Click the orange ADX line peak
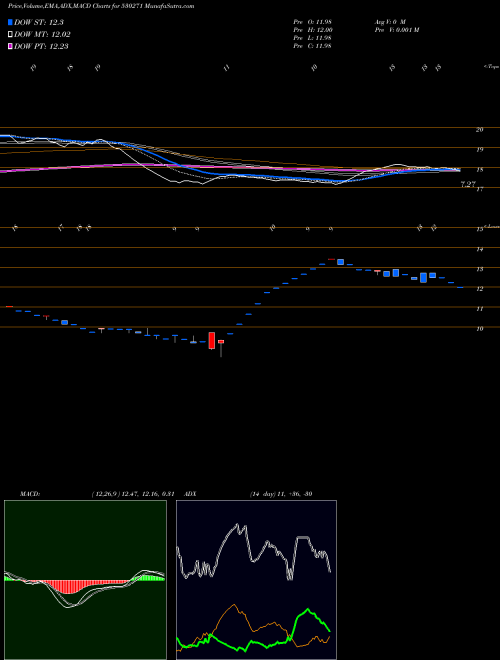500x660 pixels. 234,606
